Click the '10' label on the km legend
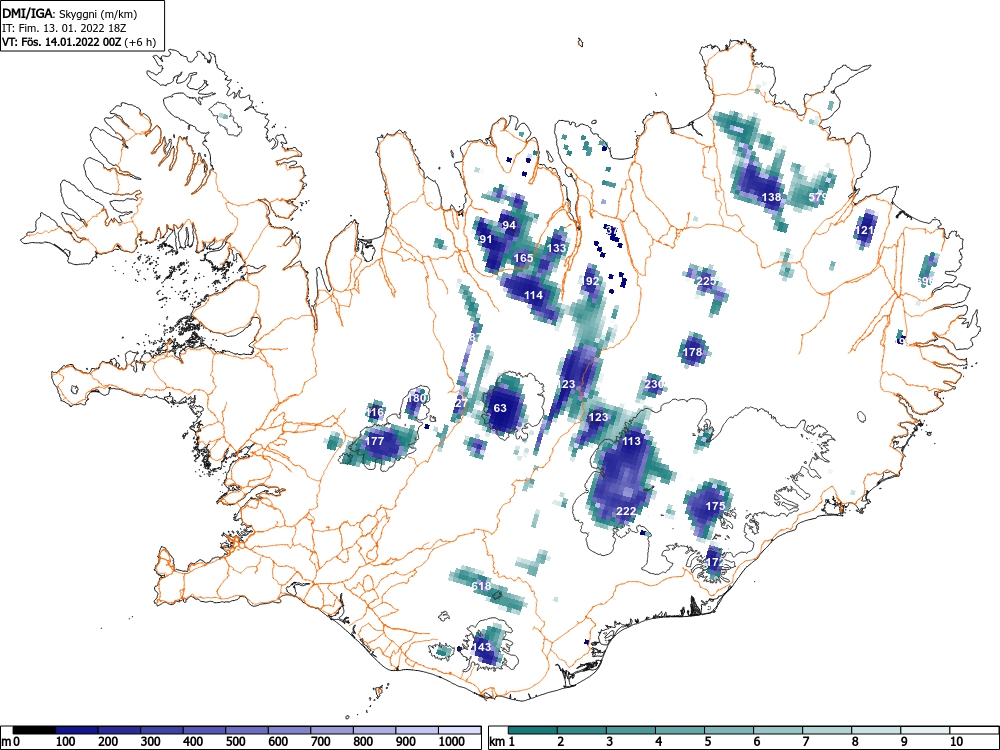The width and height of the screenshot is (1000, 750). (955, 742)
